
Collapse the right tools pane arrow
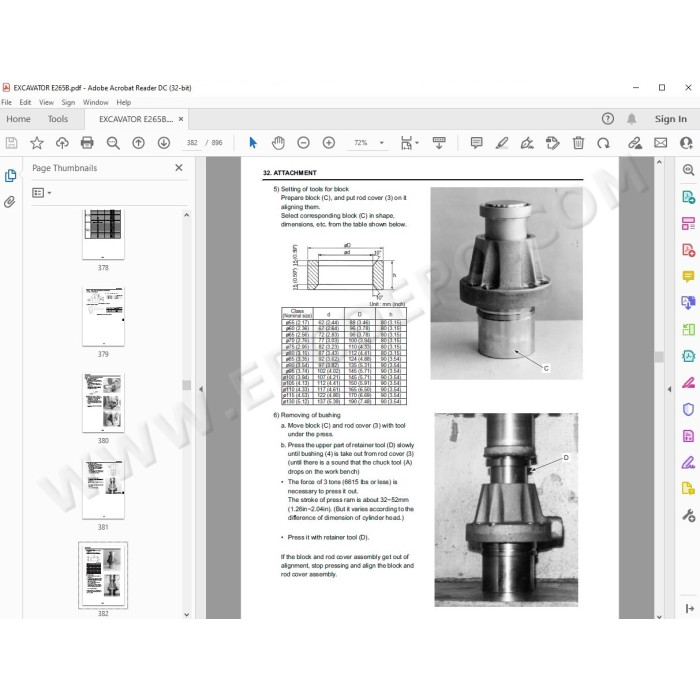coord(669,389)
